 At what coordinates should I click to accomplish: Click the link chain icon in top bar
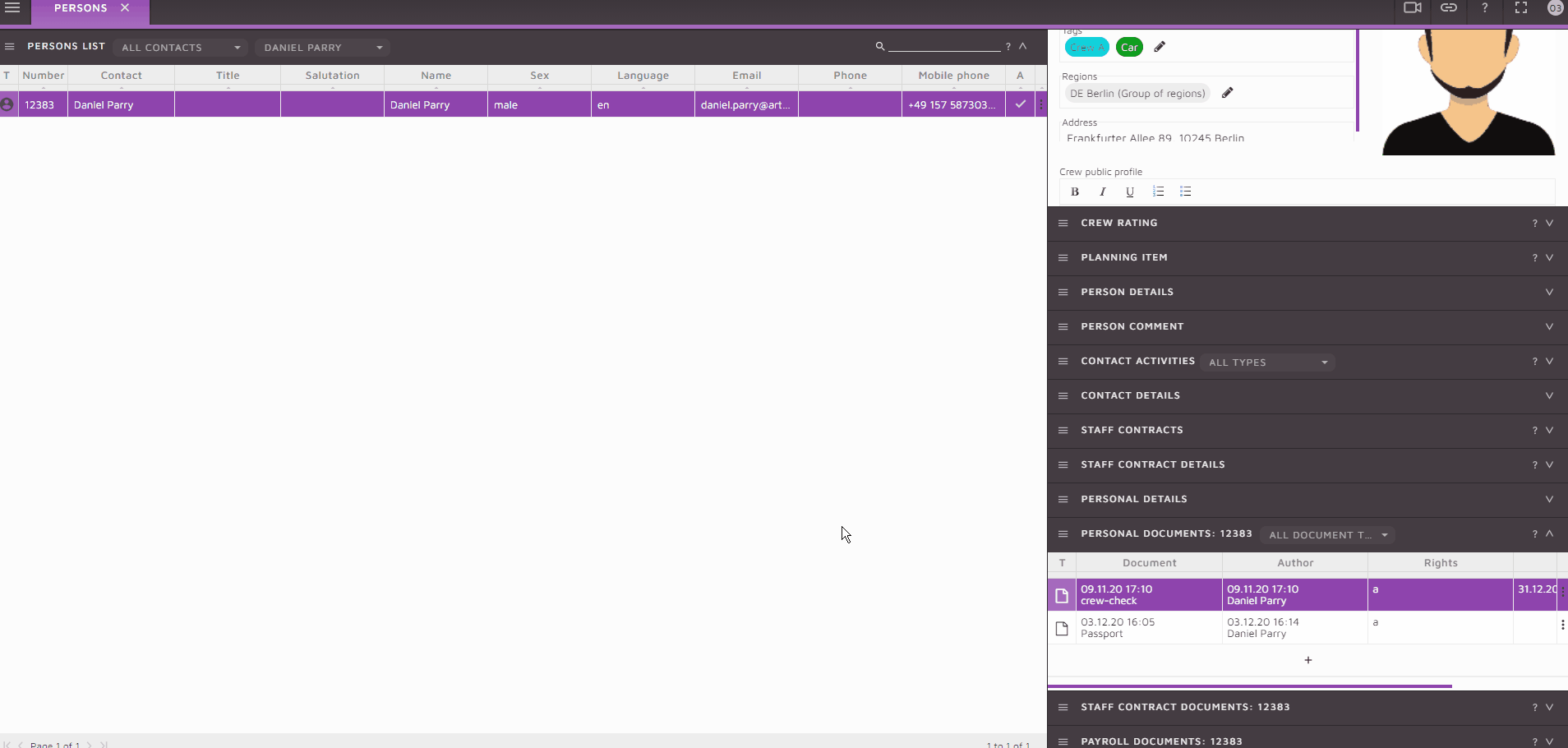point(1449,8)
